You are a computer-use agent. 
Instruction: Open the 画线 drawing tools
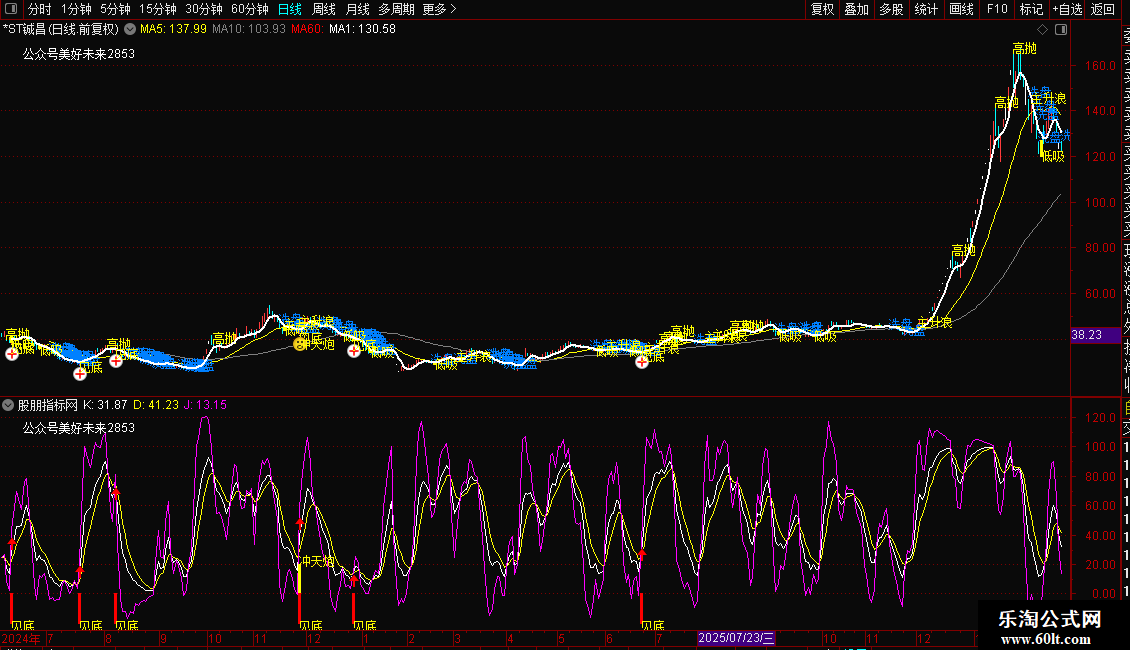(x=961, y=9)
